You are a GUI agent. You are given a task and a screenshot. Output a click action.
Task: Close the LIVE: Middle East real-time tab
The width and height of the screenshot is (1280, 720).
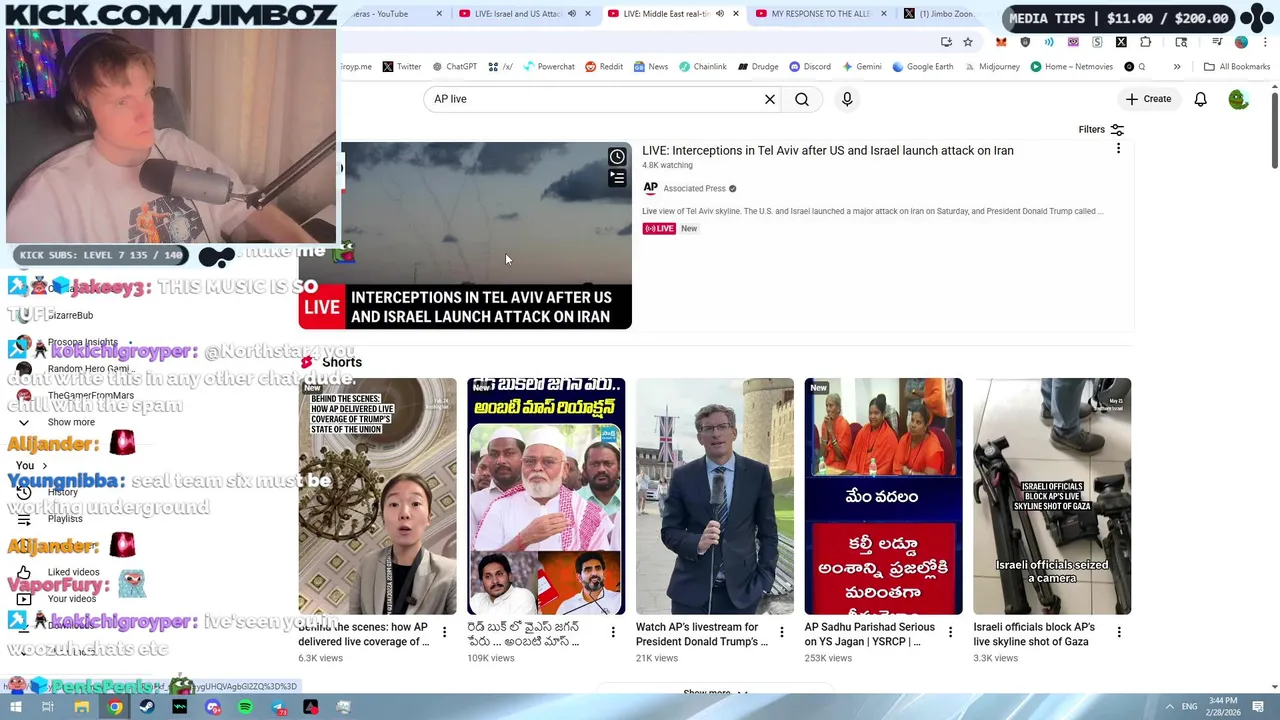pos(736,14)
